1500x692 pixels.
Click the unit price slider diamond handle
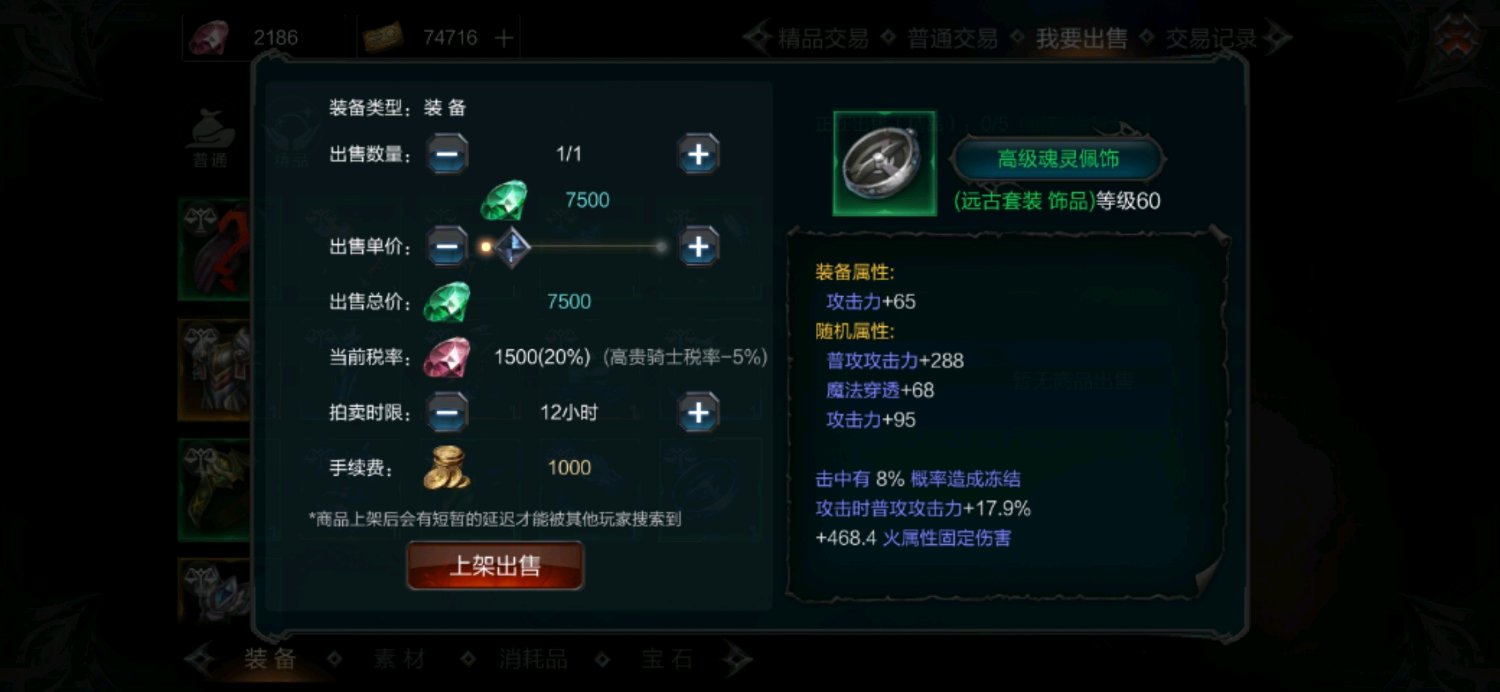pos(511,247)
